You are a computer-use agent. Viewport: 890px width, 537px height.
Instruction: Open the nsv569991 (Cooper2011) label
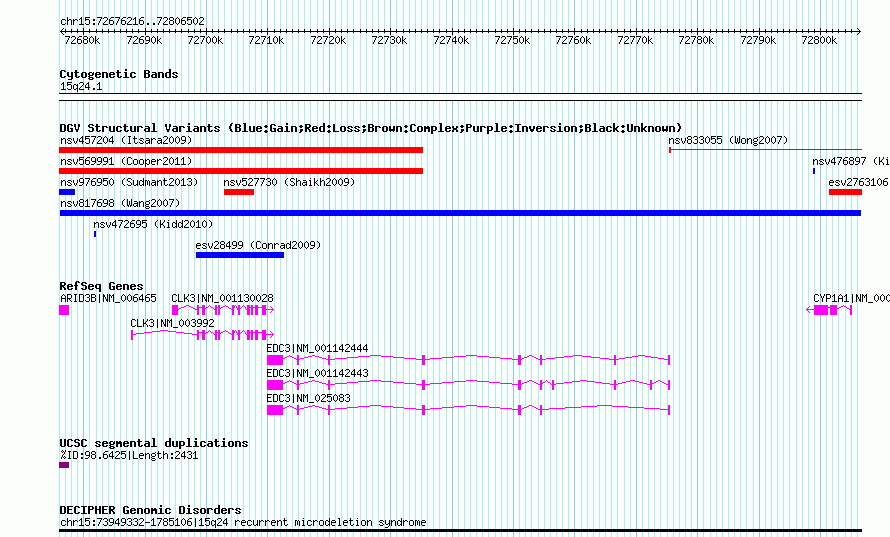coord(126,161)
